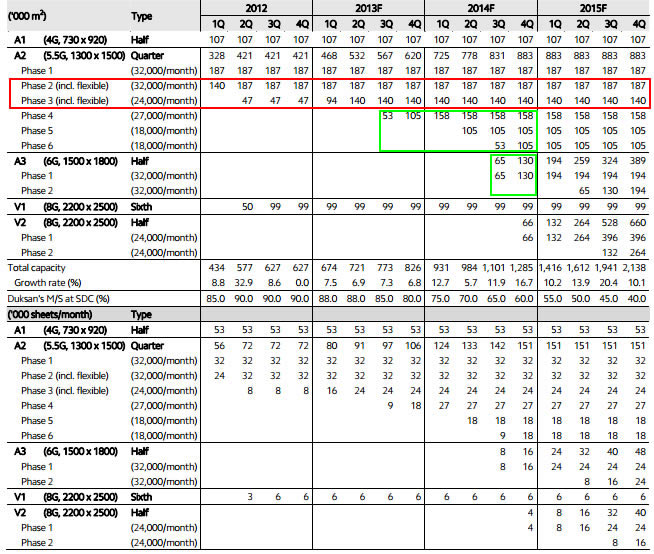This screenshot has height=554, width=654.
Task: Click "Phase 5" label in the sheets table
Action: (x=37, y=421)
